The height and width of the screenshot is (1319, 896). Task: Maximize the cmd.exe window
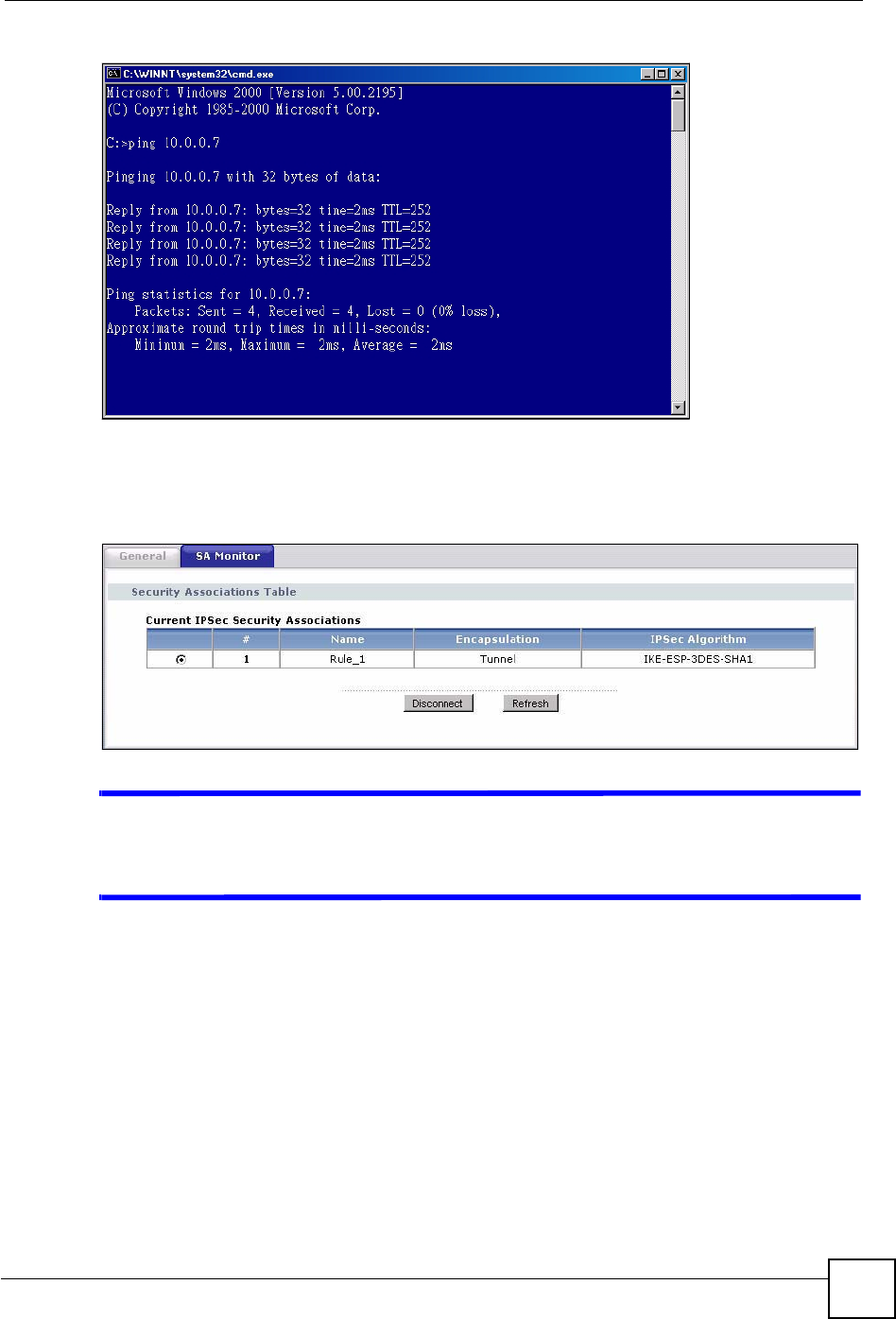662,74
